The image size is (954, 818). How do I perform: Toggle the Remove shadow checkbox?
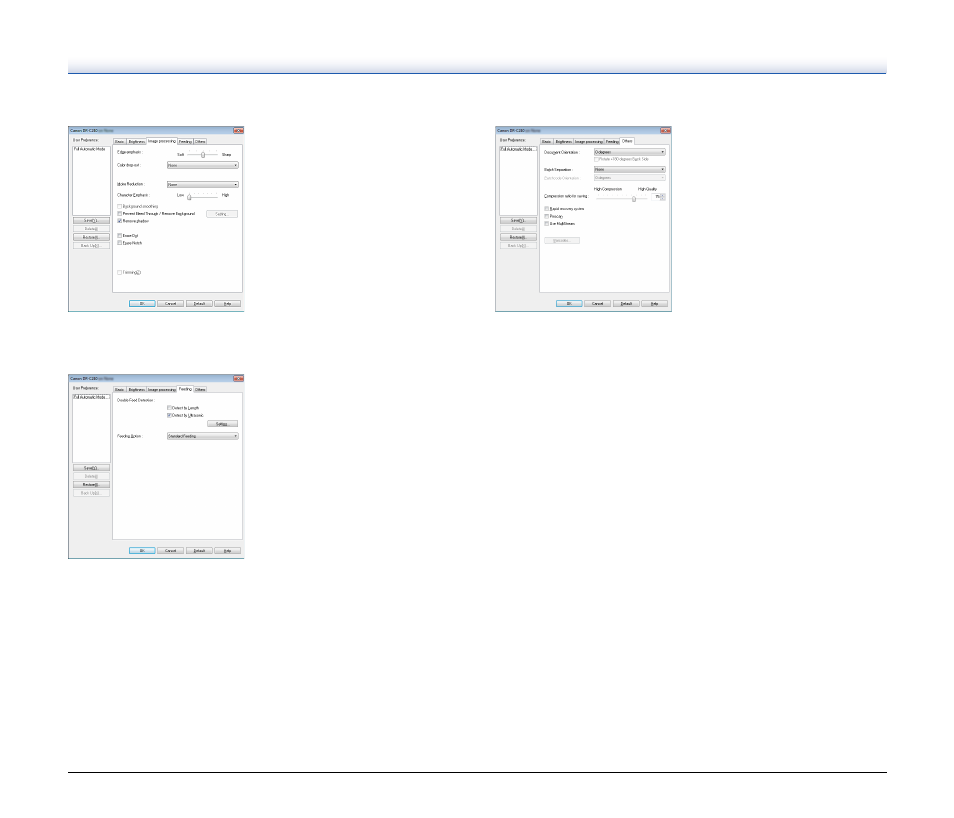[x=120, y=220]
